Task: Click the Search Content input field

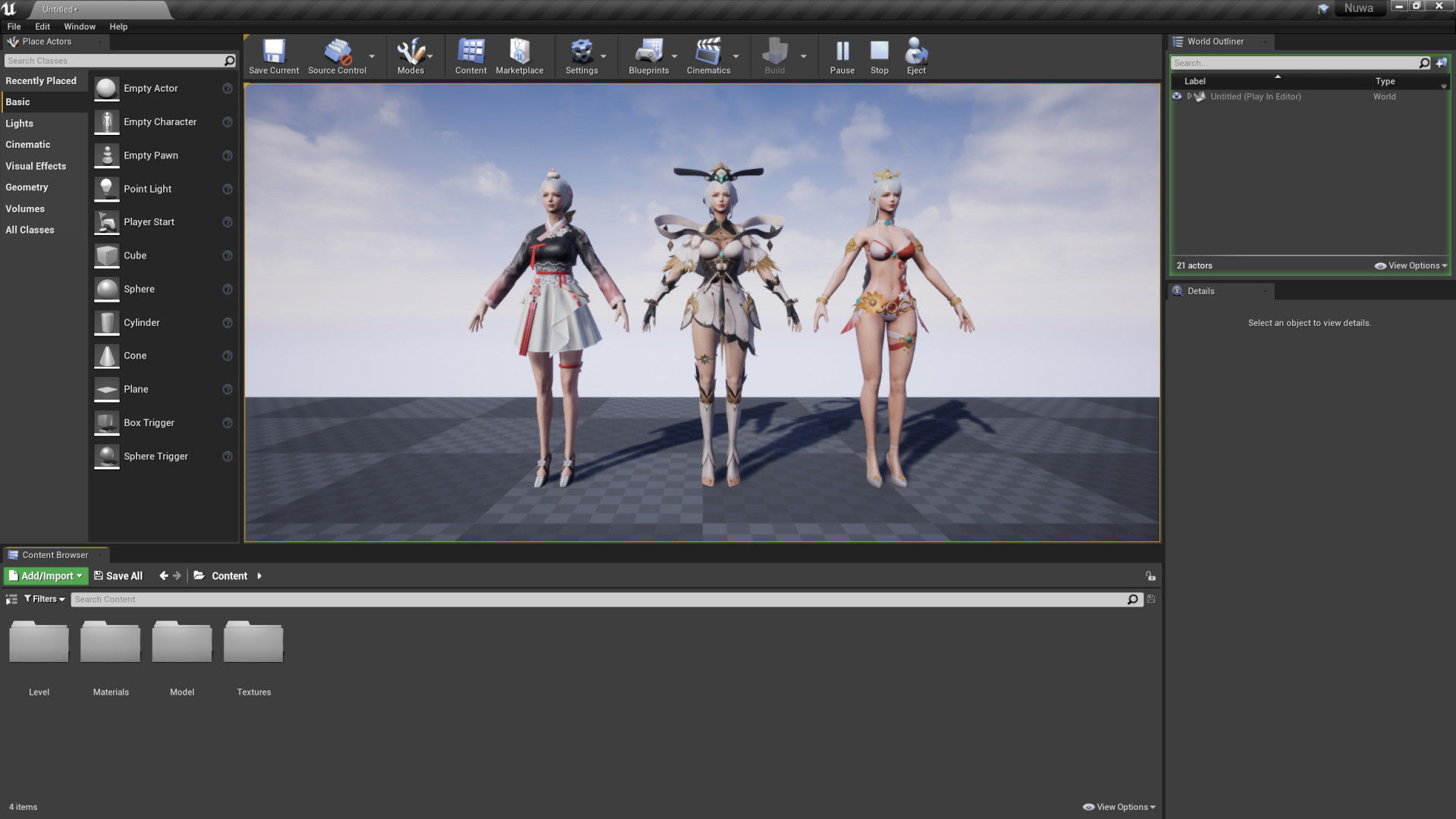Action: tap(599, 600)
